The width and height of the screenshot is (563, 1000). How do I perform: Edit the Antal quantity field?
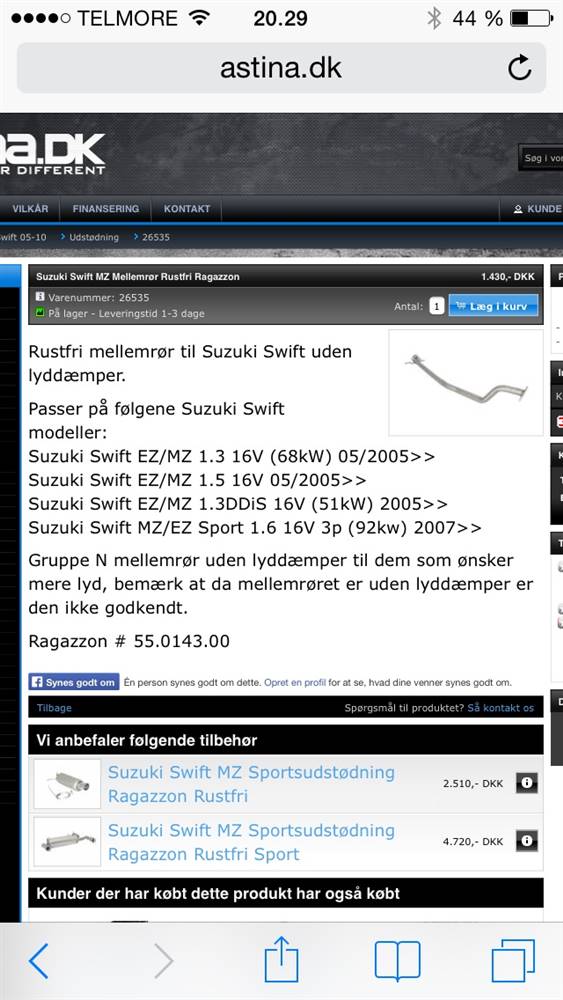pos(436,307)
